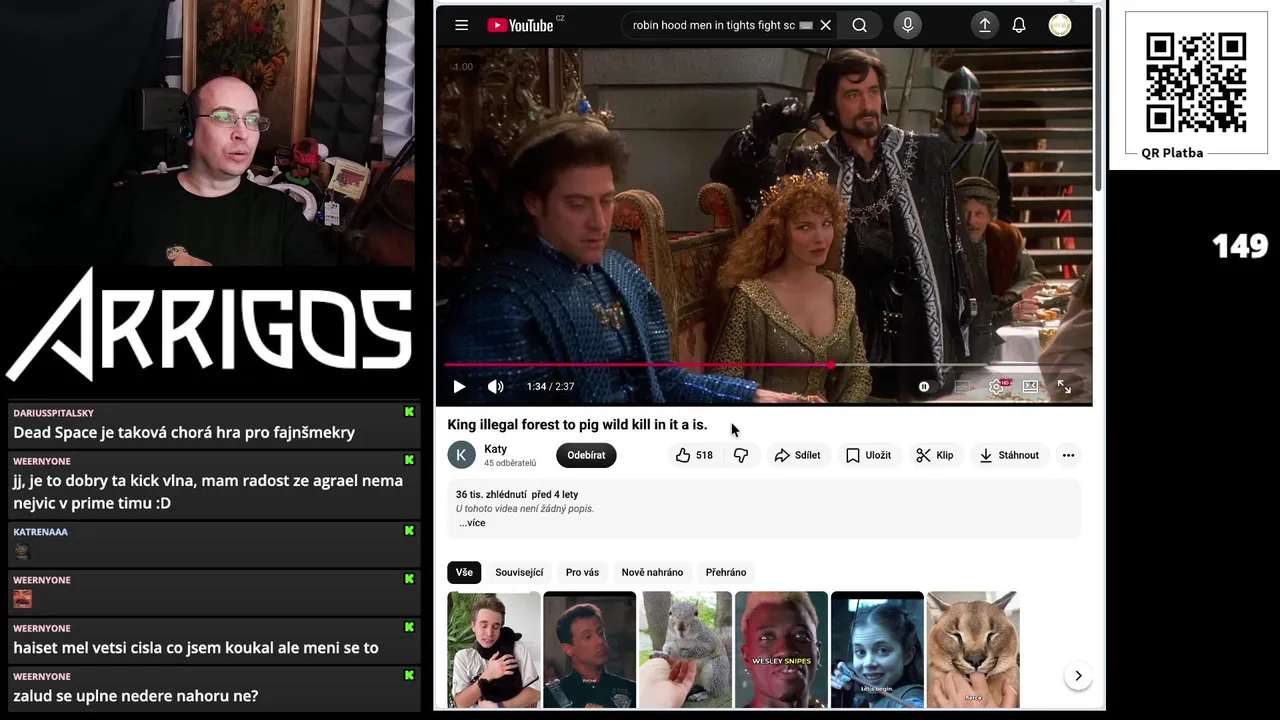Open the upload/create video button
Image resolution: width=1280 pixels, height=720 pixels.
pos(985,26)
